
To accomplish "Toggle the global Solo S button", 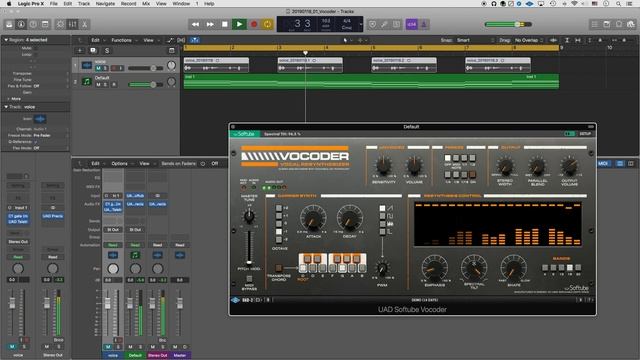I will [x=107, y=51].
